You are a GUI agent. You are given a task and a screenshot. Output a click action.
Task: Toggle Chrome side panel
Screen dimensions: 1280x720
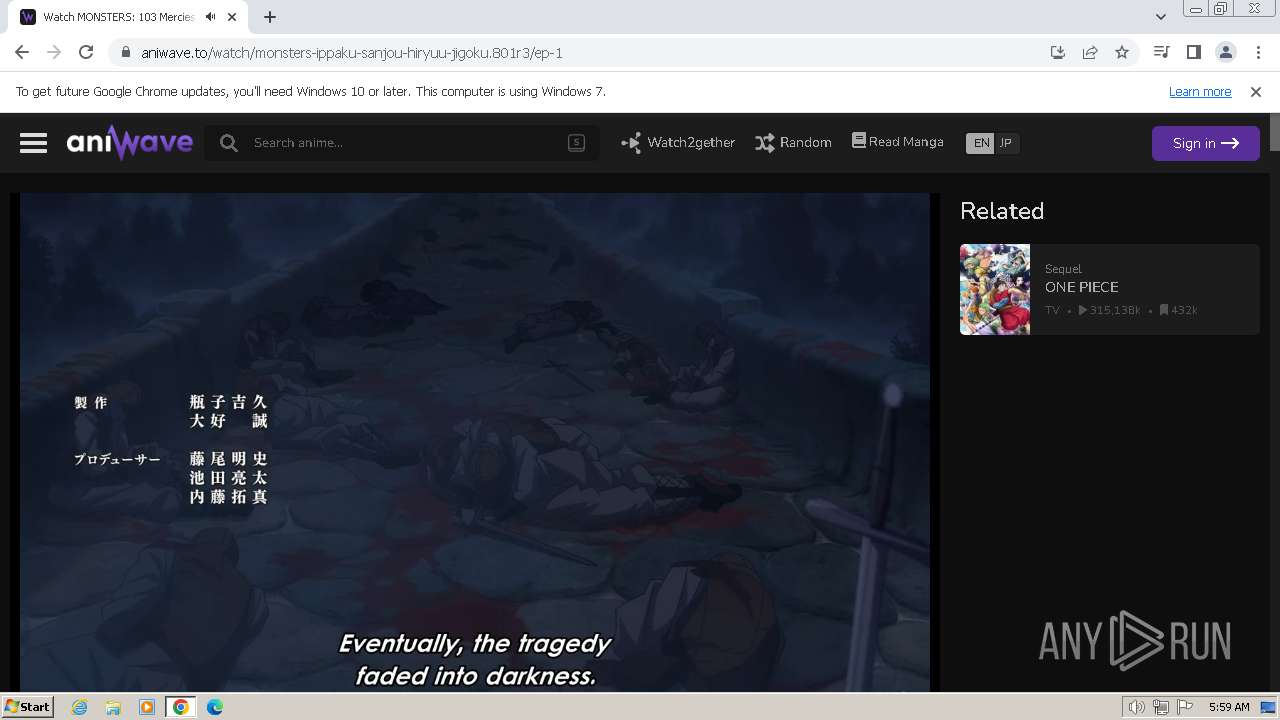[1193, 52]
